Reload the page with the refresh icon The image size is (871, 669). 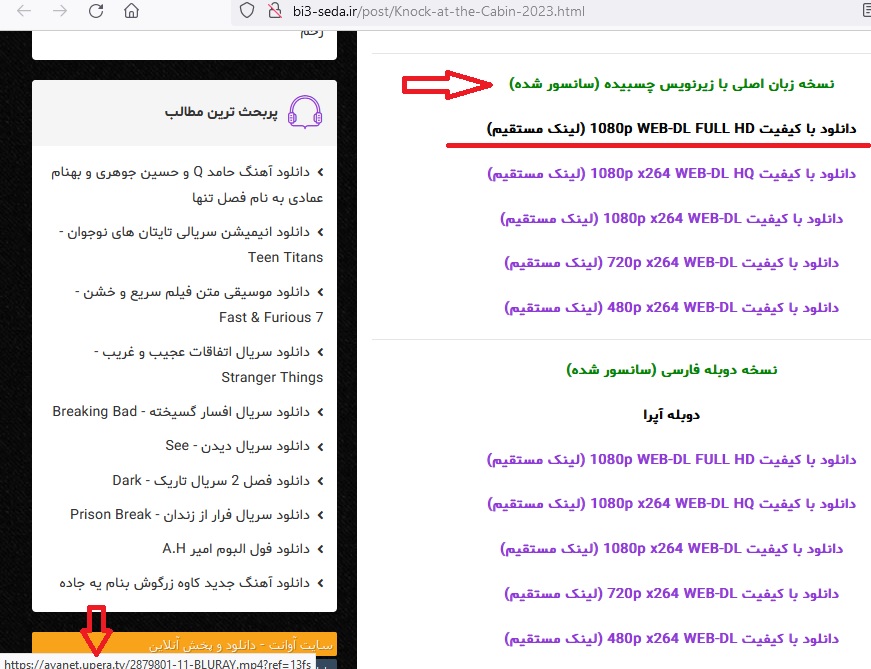coord(96,11)
